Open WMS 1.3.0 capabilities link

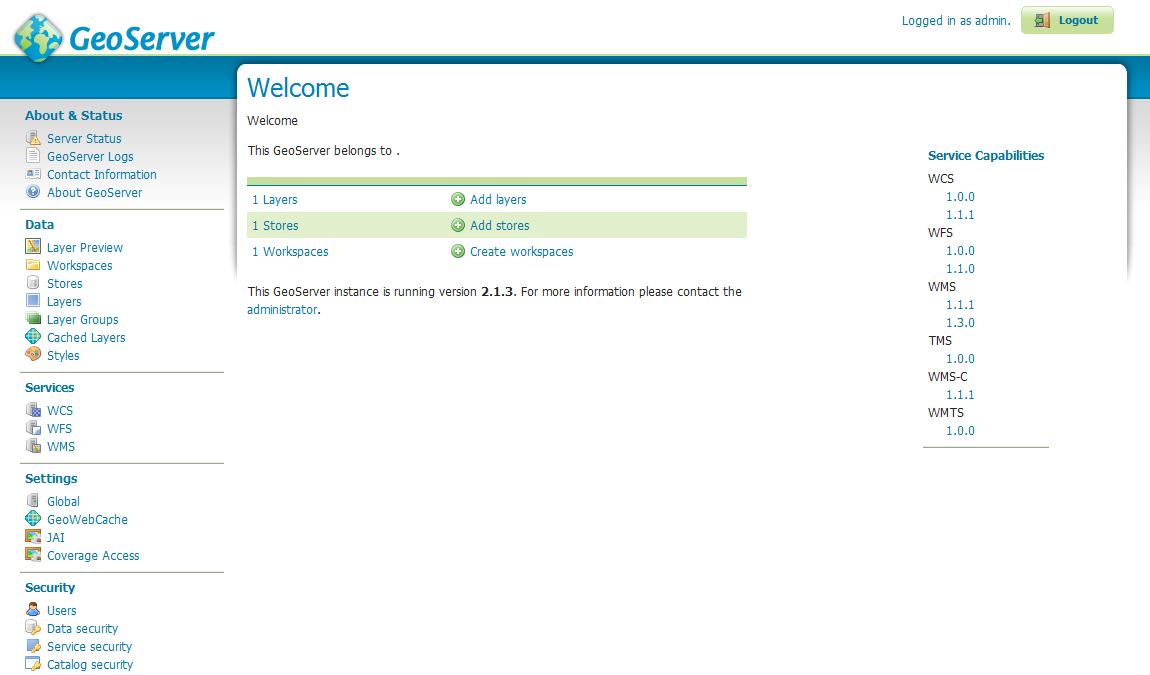pyautogui.click(x=960, y=323)
